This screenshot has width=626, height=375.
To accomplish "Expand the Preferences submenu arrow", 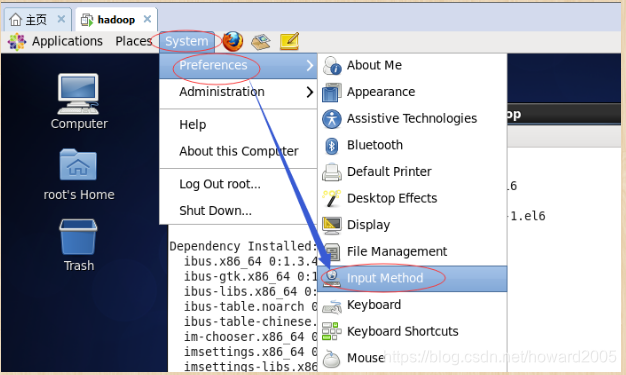I will coord(309,65).
